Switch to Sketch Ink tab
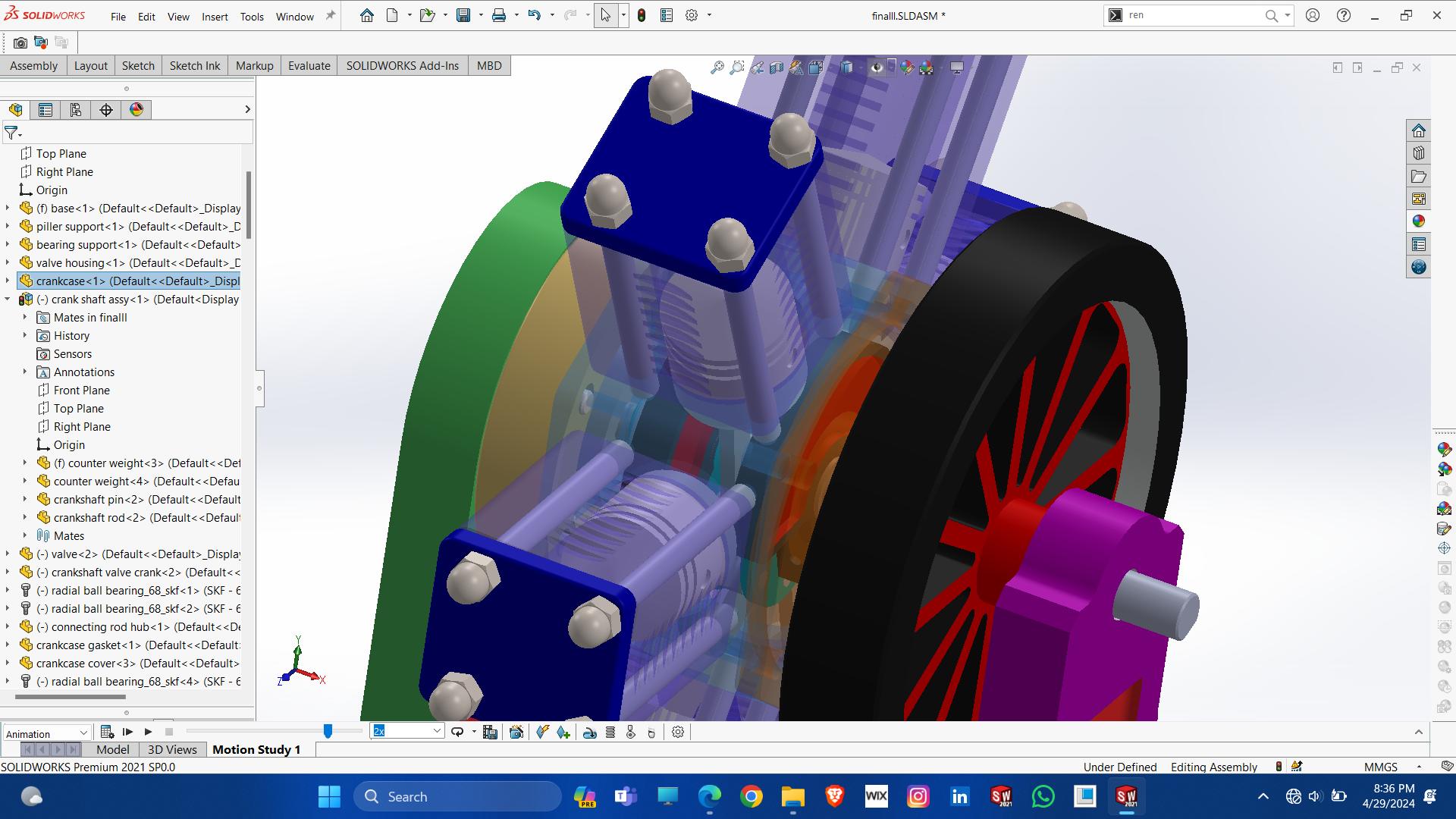 pos(195,66)
